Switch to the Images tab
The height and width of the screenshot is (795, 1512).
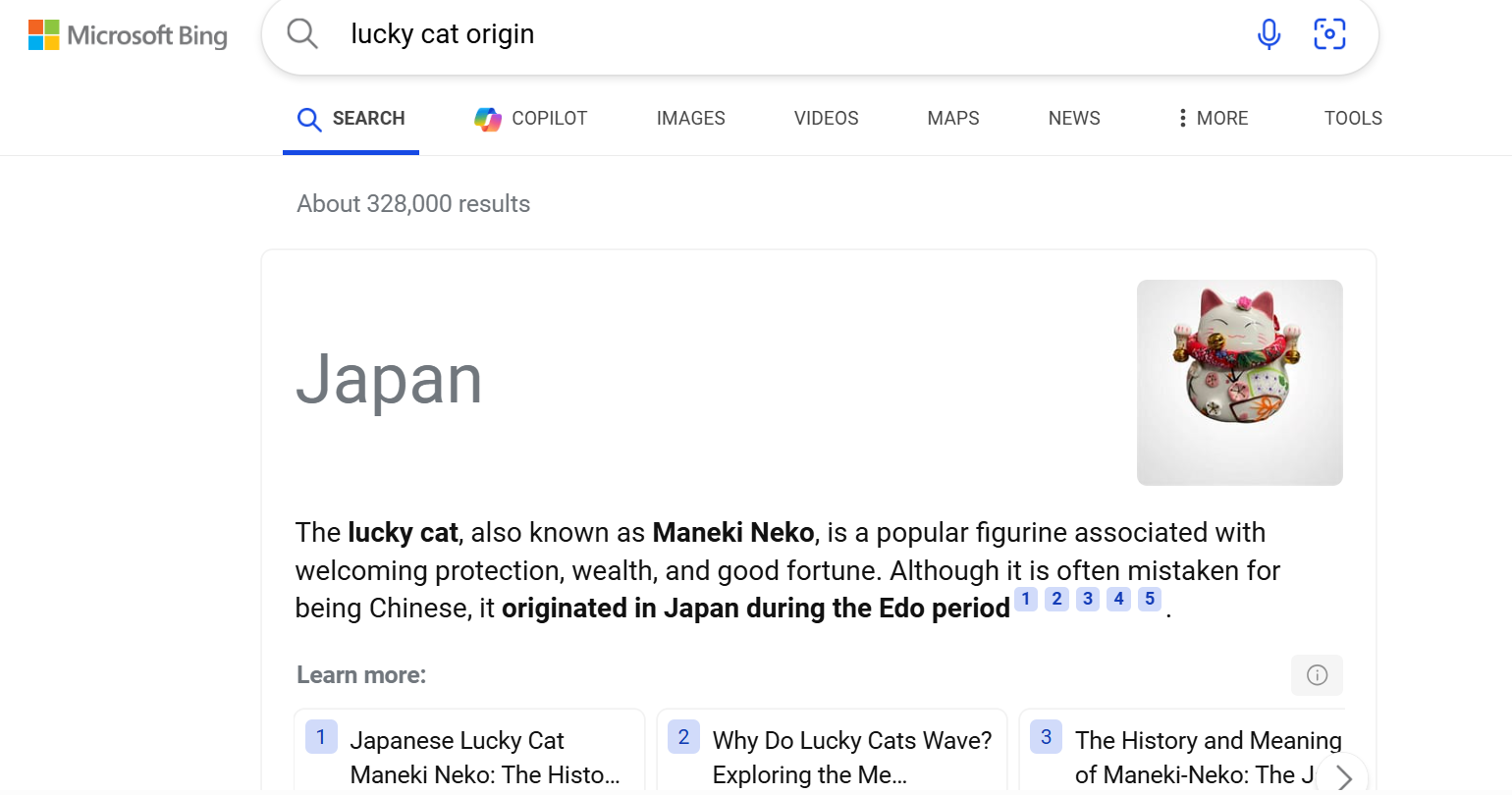click(690, 119)
